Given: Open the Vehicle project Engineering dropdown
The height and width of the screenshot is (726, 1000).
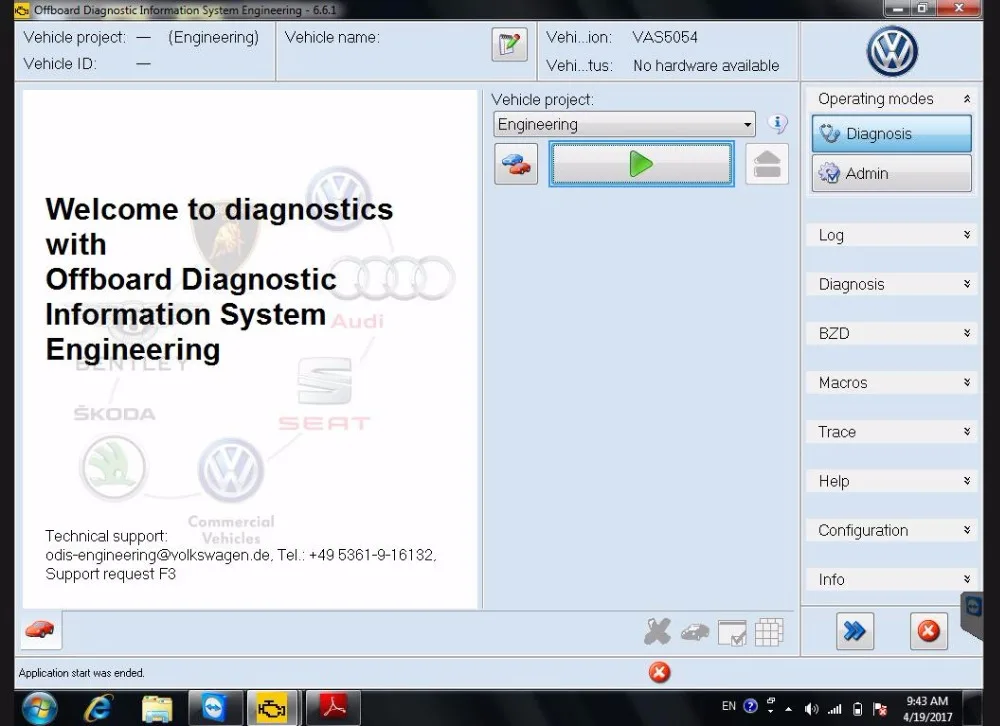Looking at the screenshot, I should coord(624,124).
